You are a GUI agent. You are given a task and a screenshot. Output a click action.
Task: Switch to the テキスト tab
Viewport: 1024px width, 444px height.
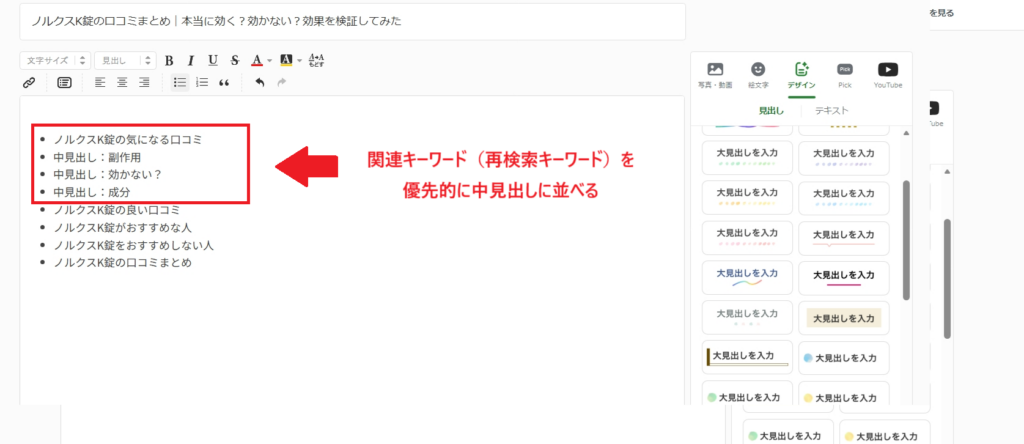(x=831, y=111)
